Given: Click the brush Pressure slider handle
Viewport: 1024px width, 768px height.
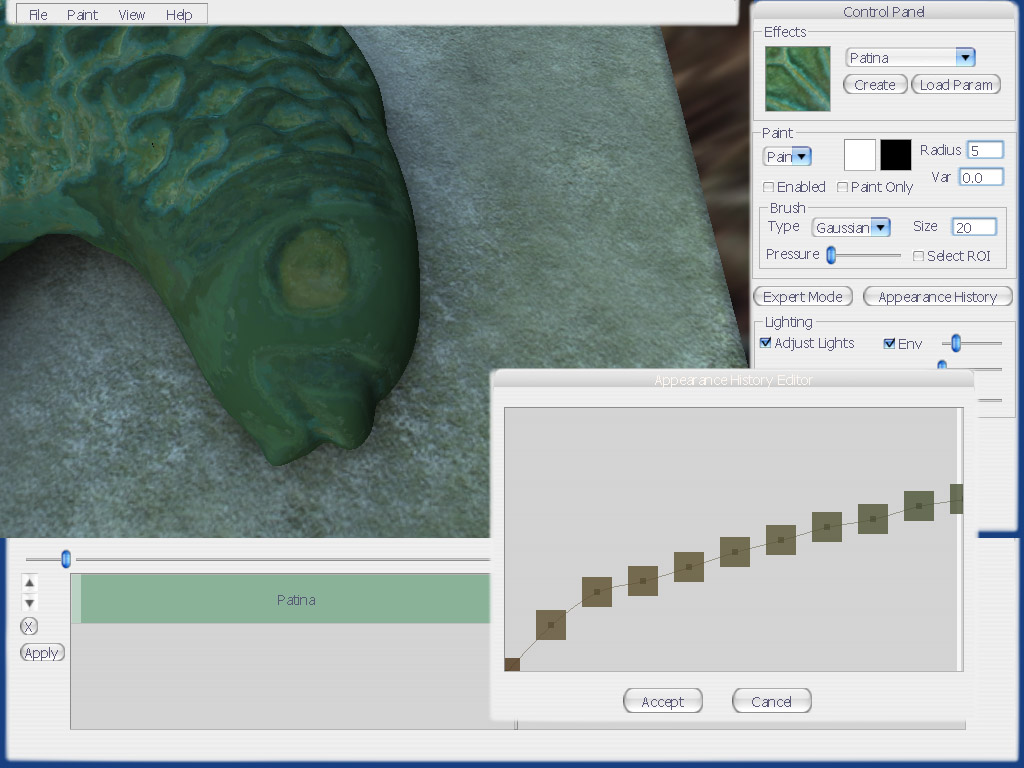Looking at the screenshot, I should pos(830,255).
